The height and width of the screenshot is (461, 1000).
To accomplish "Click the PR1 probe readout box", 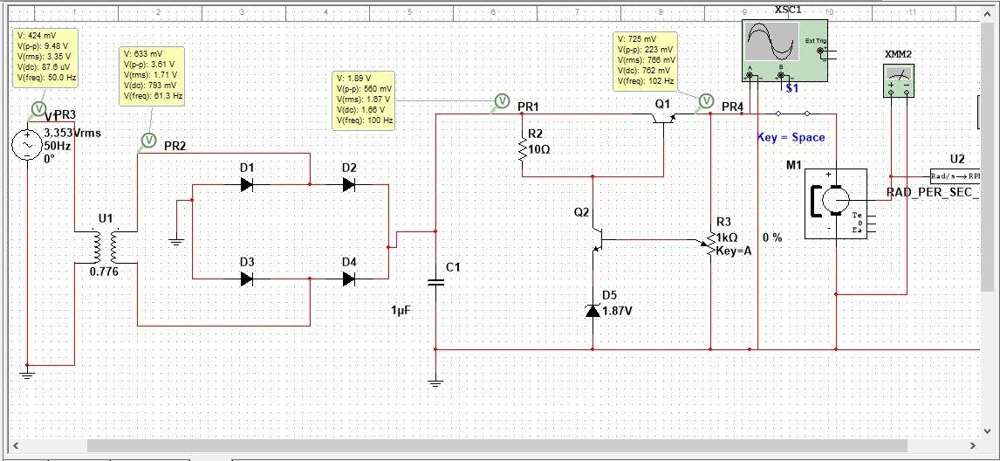I will [365, 101].
